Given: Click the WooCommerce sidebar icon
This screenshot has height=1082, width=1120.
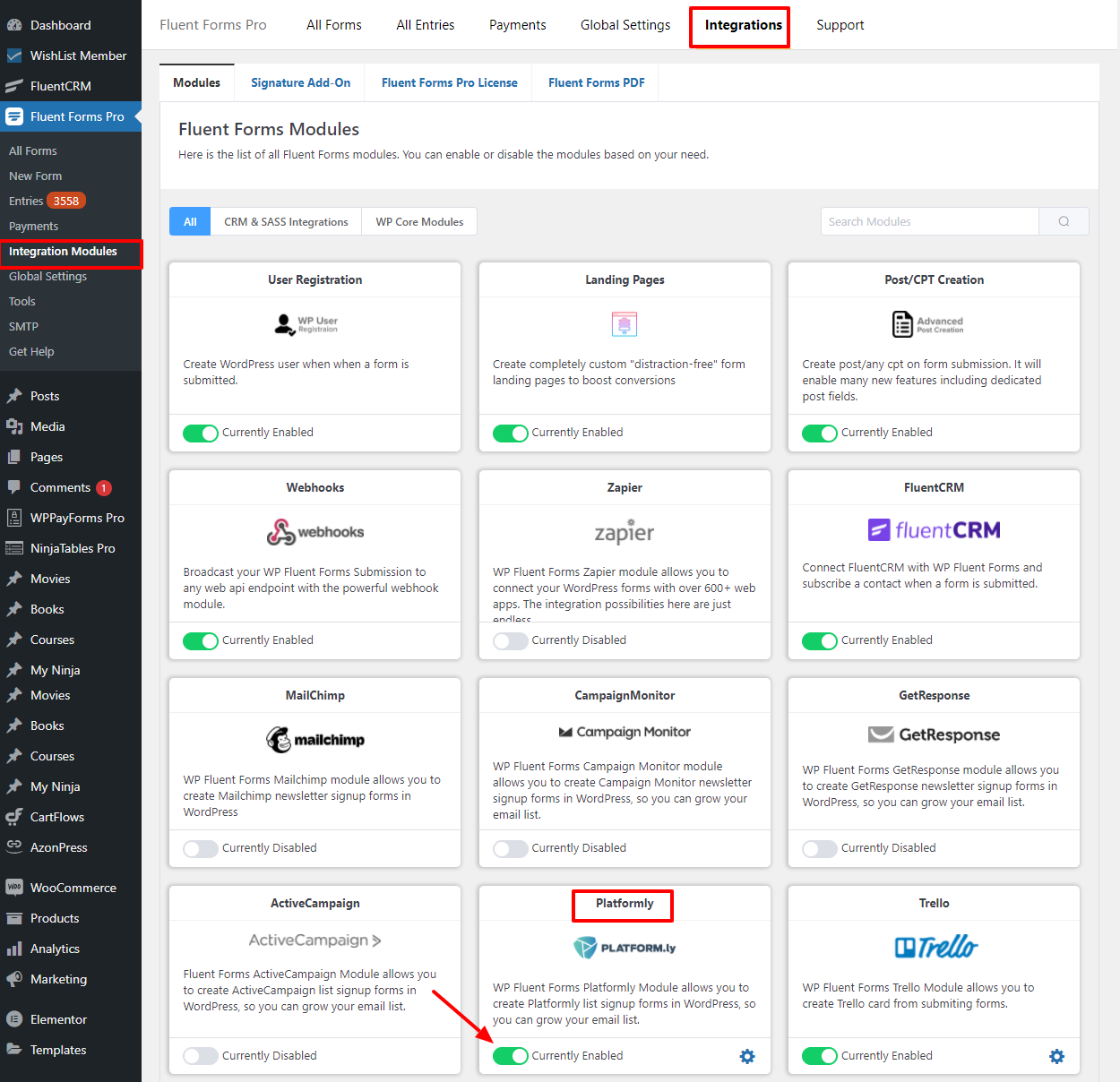Looking at the screenshot, I should coord(14,888).
